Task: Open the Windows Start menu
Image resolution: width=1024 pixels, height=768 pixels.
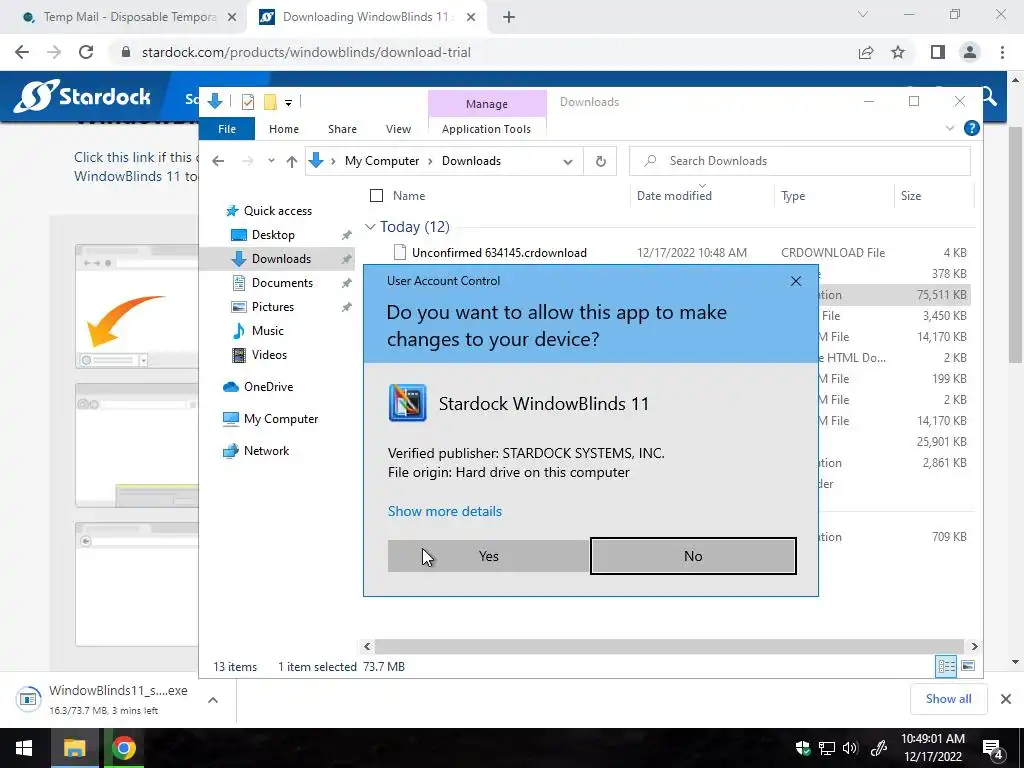Action: tap(24, 748)
